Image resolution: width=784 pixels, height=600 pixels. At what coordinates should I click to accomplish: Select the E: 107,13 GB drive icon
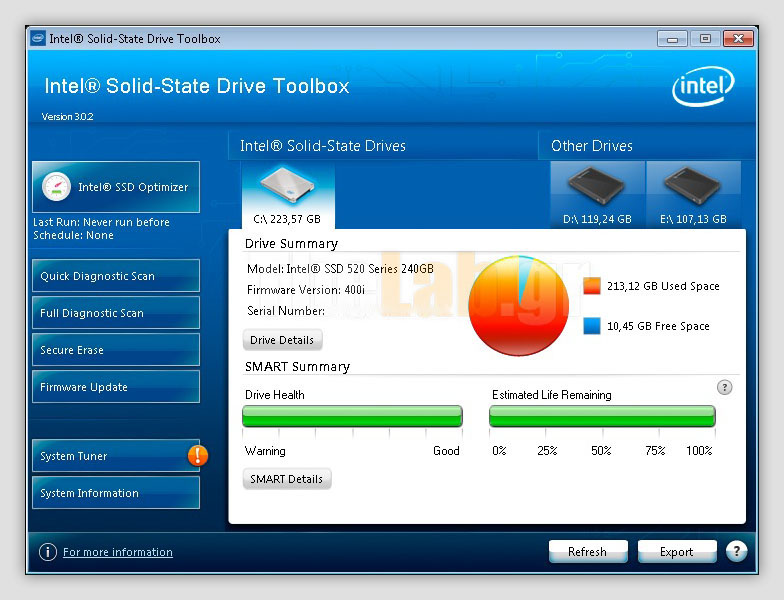pyautogui.click(x=693, y=187)
